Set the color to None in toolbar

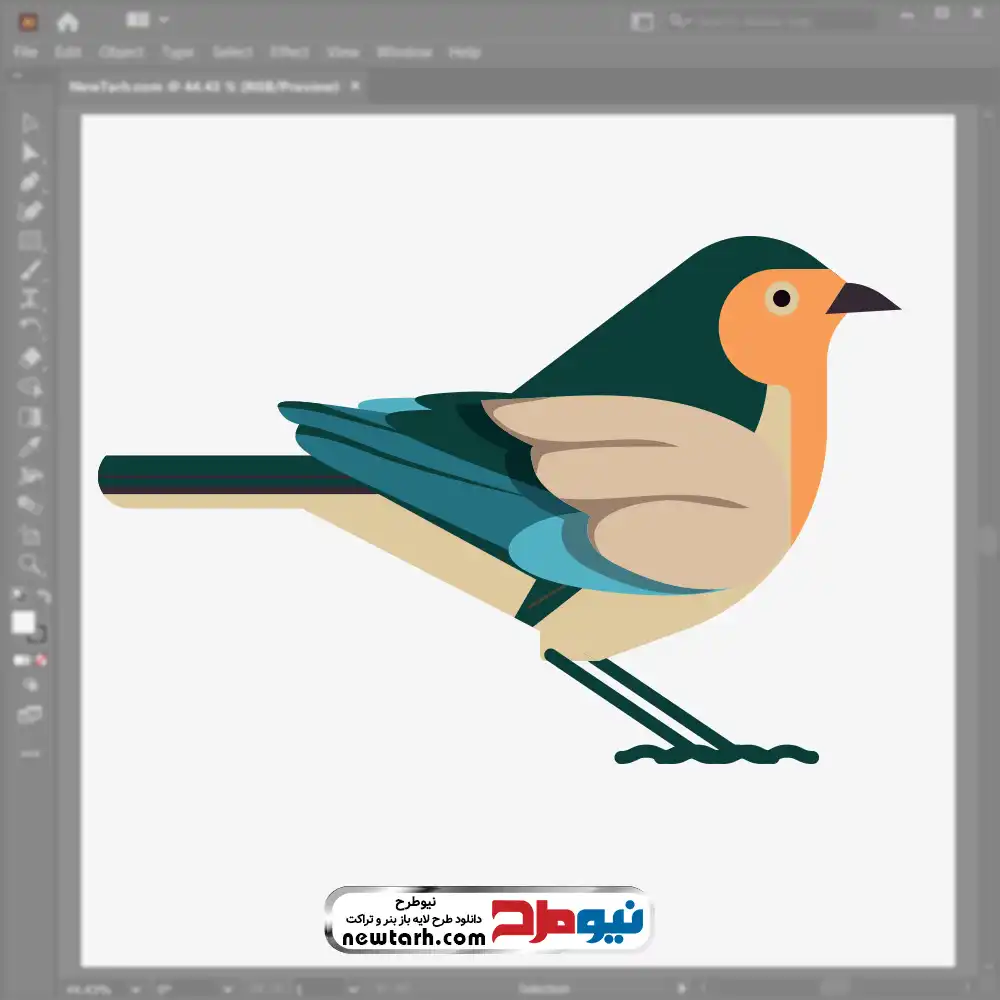42,660
